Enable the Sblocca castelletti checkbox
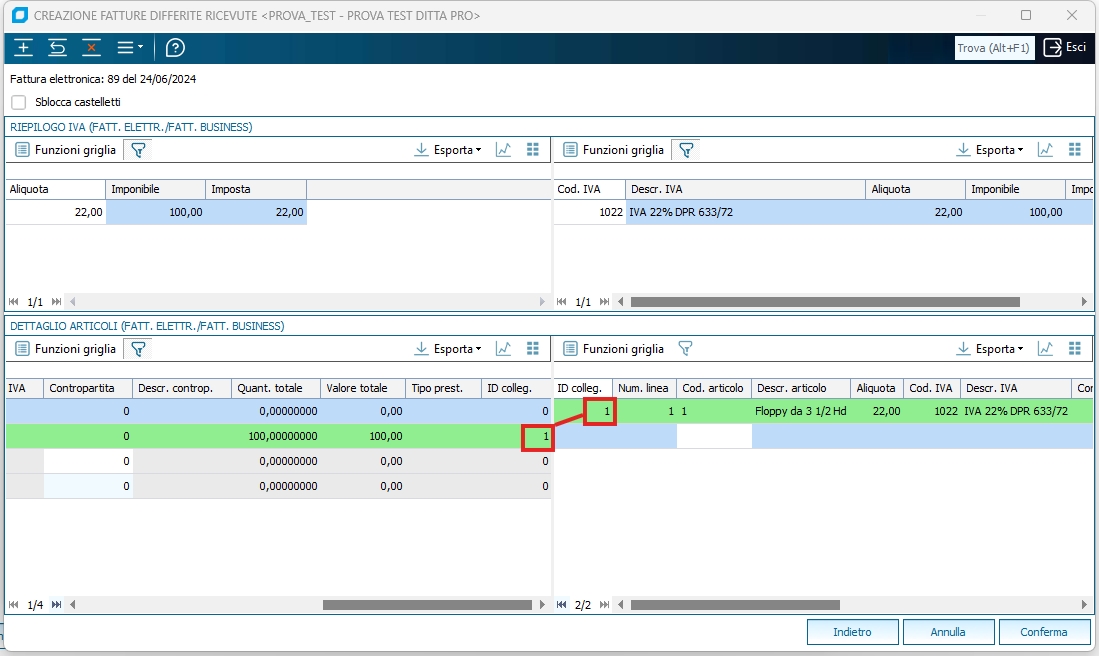This screenshot has width=1099, height=656. coord(19,102)
